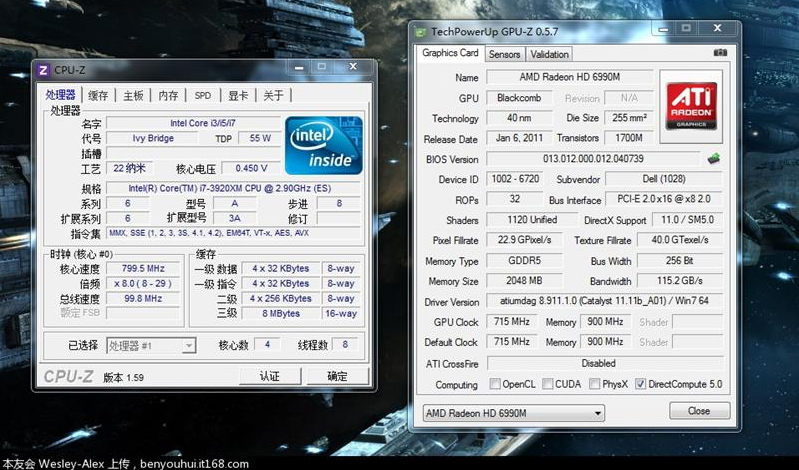
Task: Click the Close button in GPU-Z
Action: (x=699, y=411)
